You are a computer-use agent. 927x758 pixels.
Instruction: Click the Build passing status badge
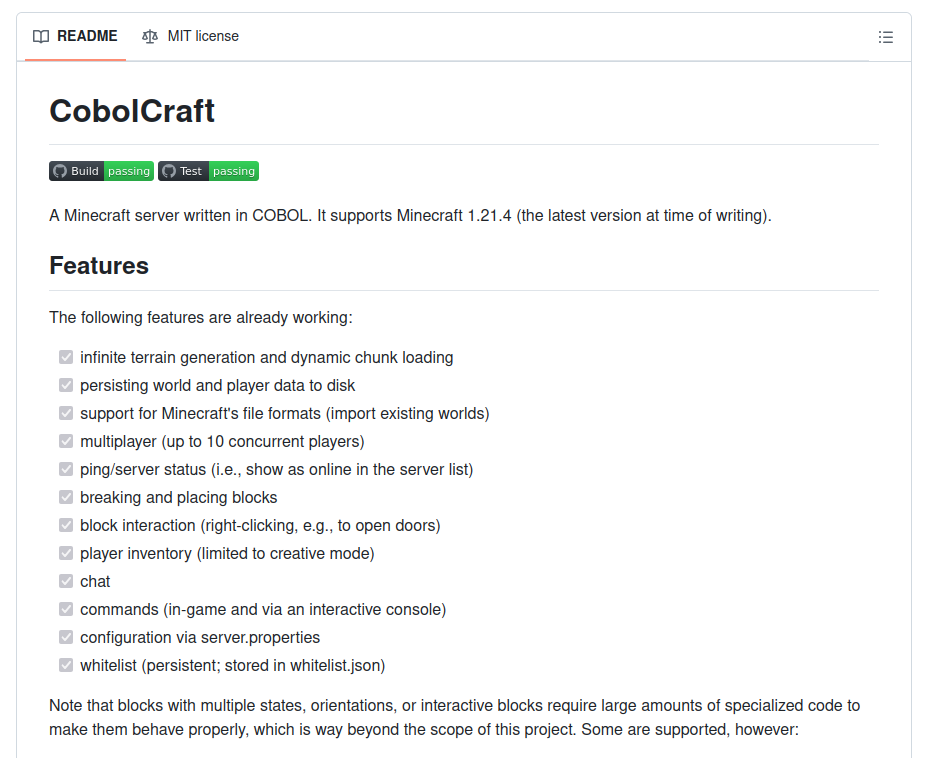pyautogui.click(x=101, y=170)
